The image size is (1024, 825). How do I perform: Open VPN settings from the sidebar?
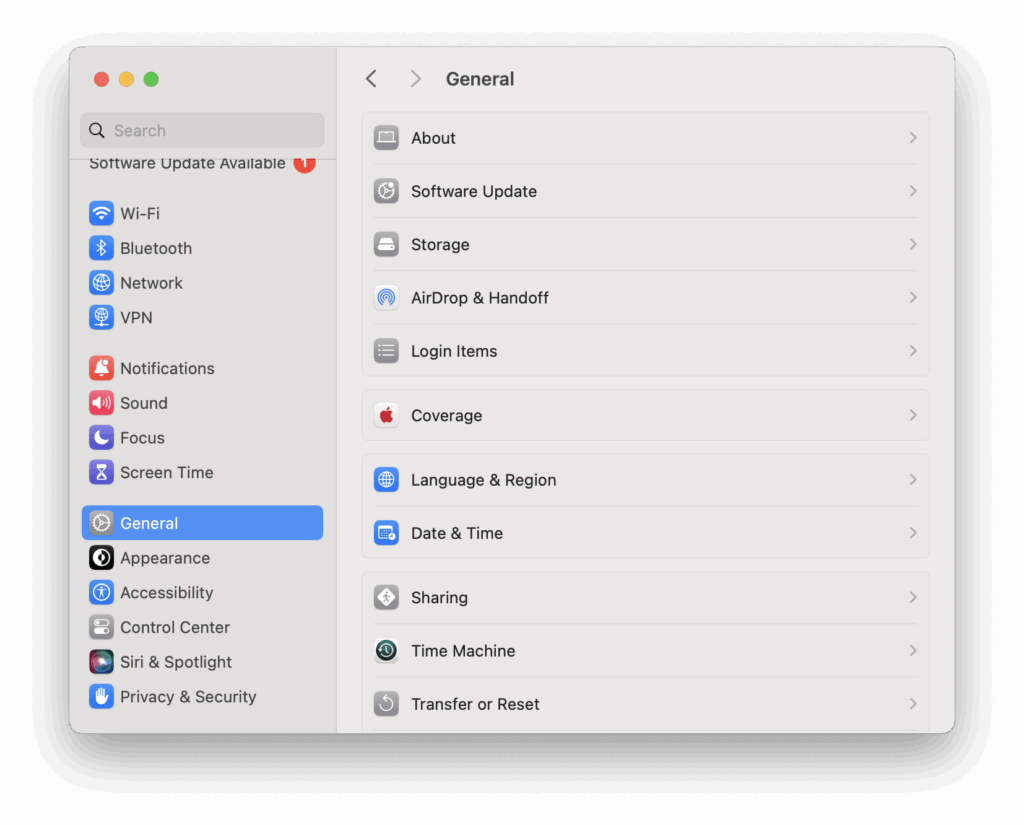point(101,317)
